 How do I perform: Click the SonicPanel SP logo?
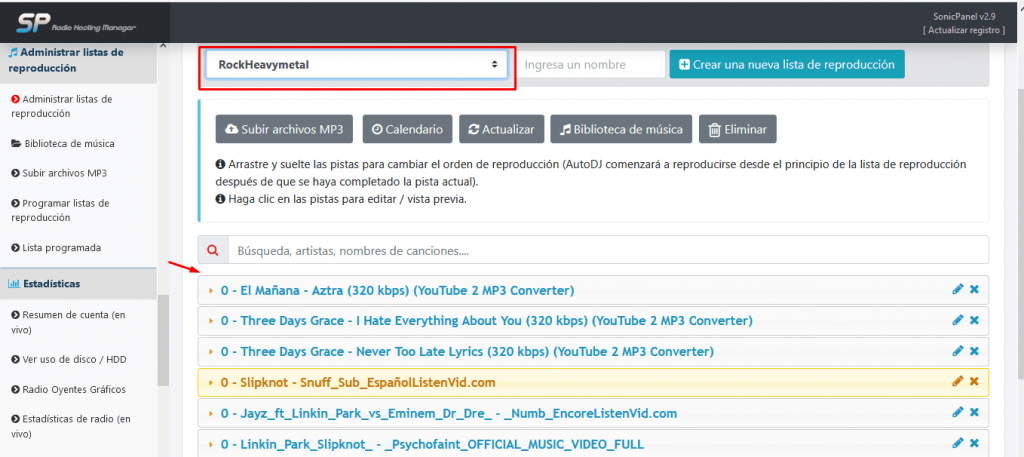pos(76,23)
